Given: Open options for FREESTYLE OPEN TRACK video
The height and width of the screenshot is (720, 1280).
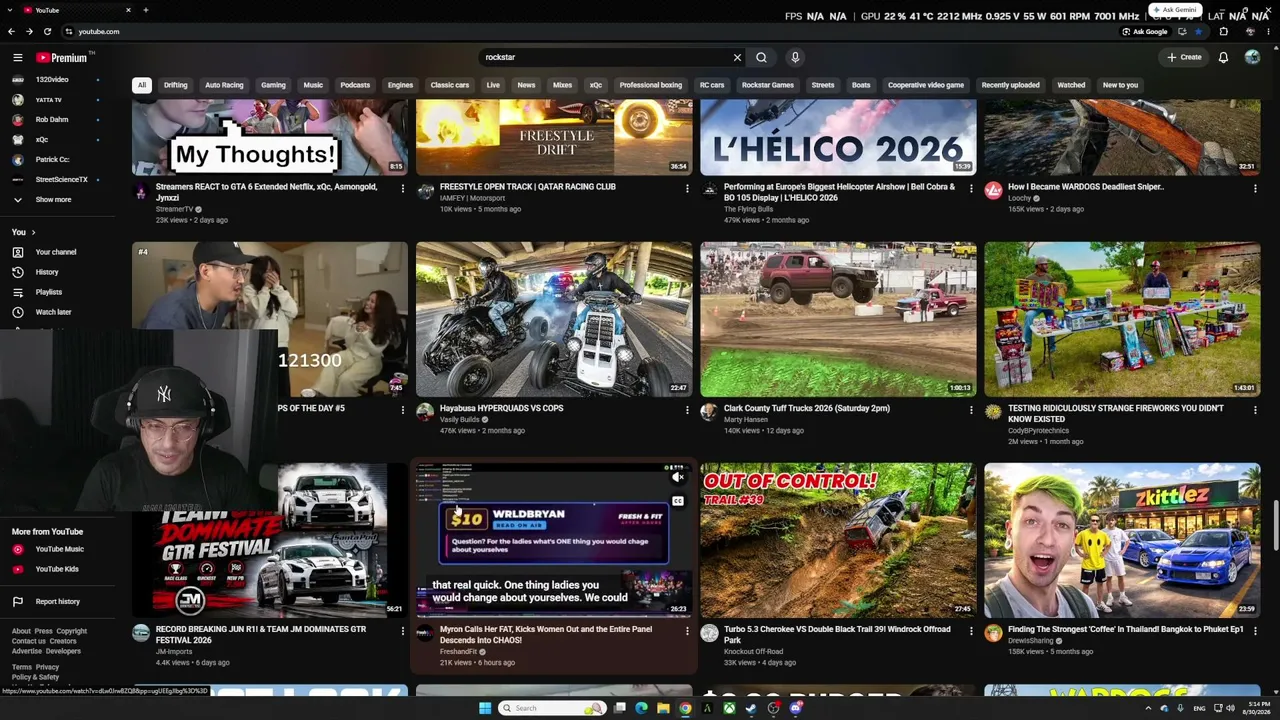Looking at the screenshot, I should (687, 188).
